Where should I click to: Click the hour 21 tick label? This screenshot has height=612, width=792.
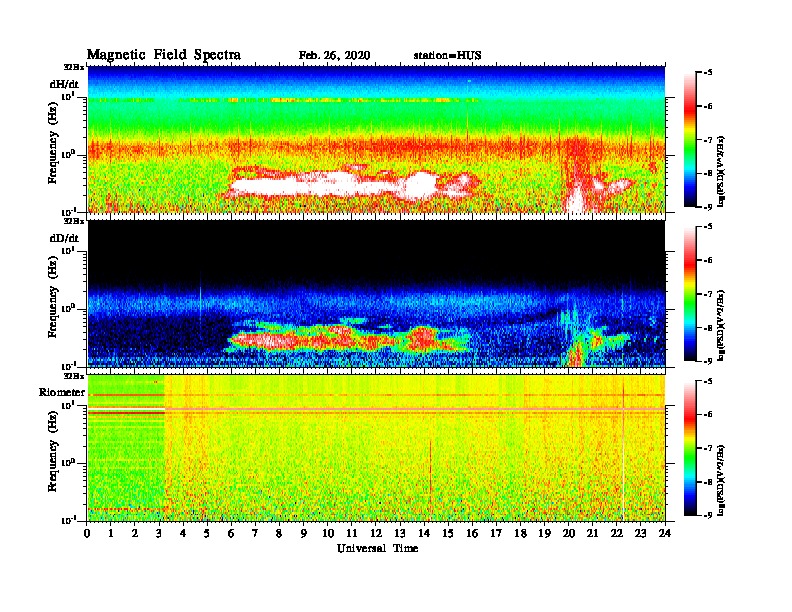(592, 533)
